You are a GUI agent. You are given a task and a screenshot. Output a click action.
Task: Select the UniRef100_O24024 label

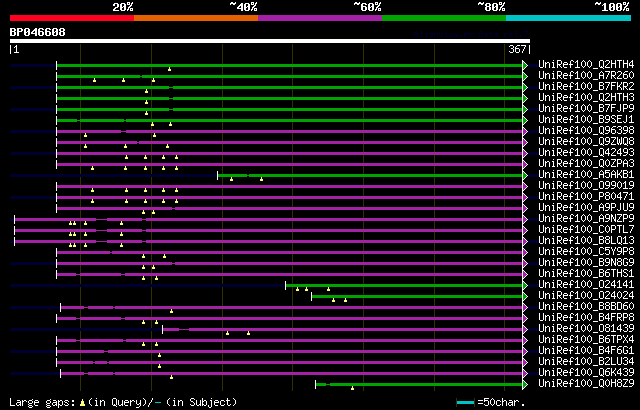pos(586,296)
